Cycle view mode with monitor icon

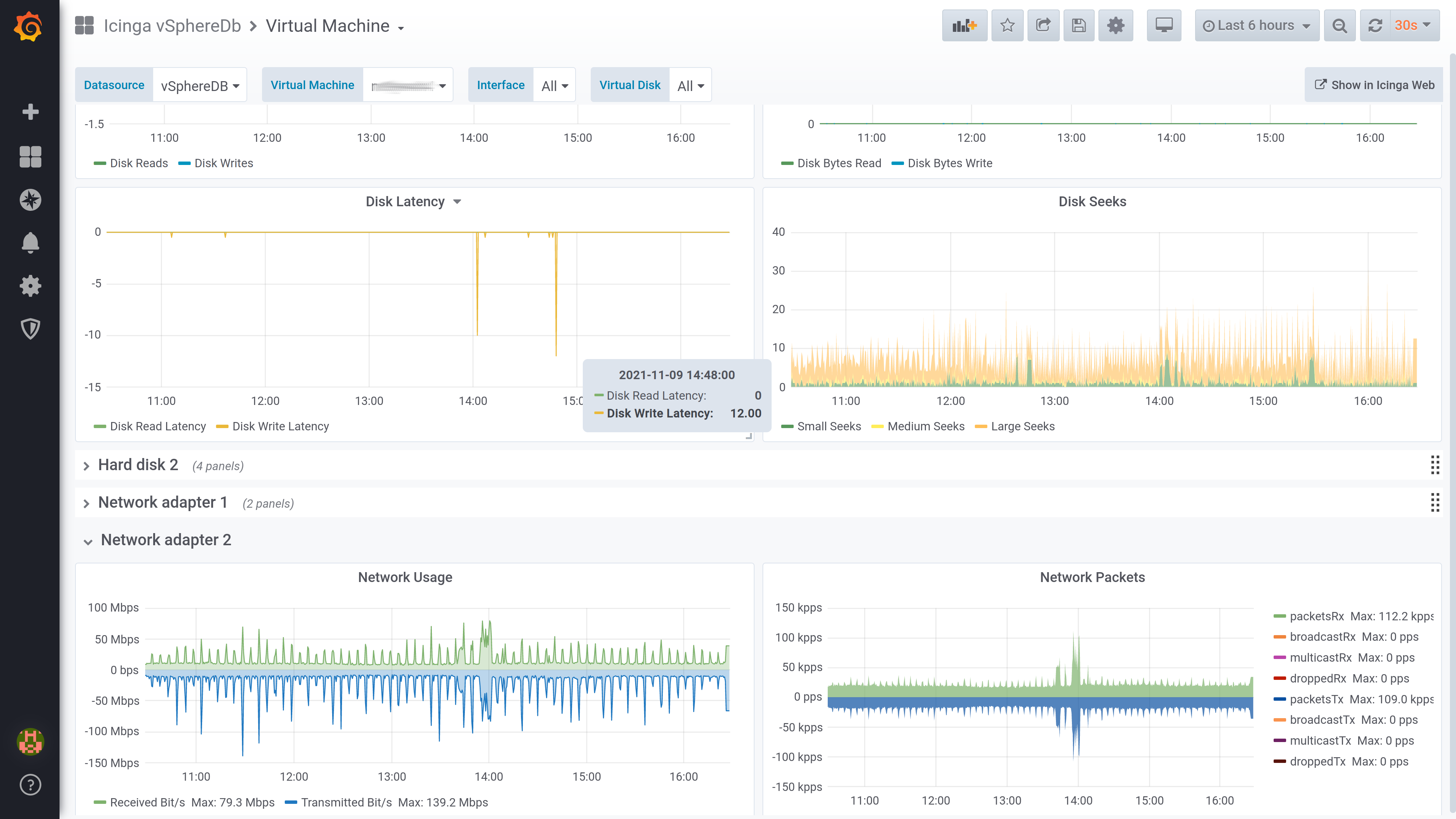point(1164,25)
